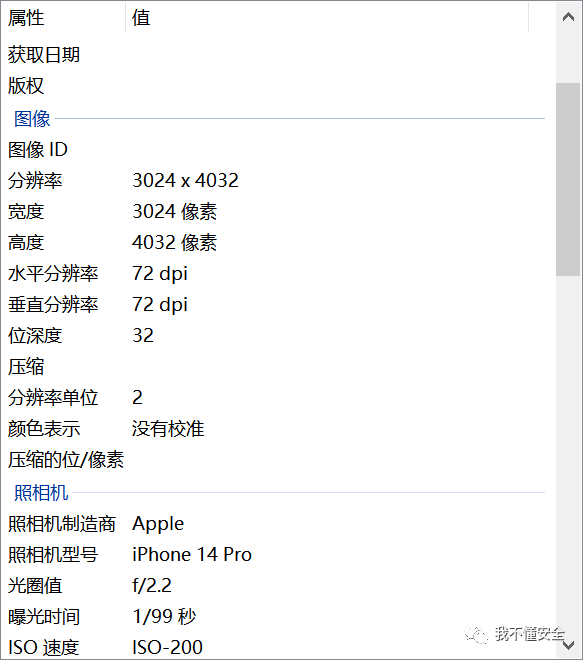Select the 获取日期 property row
This screenshot has height=660, width=583.
coord(278,55)
